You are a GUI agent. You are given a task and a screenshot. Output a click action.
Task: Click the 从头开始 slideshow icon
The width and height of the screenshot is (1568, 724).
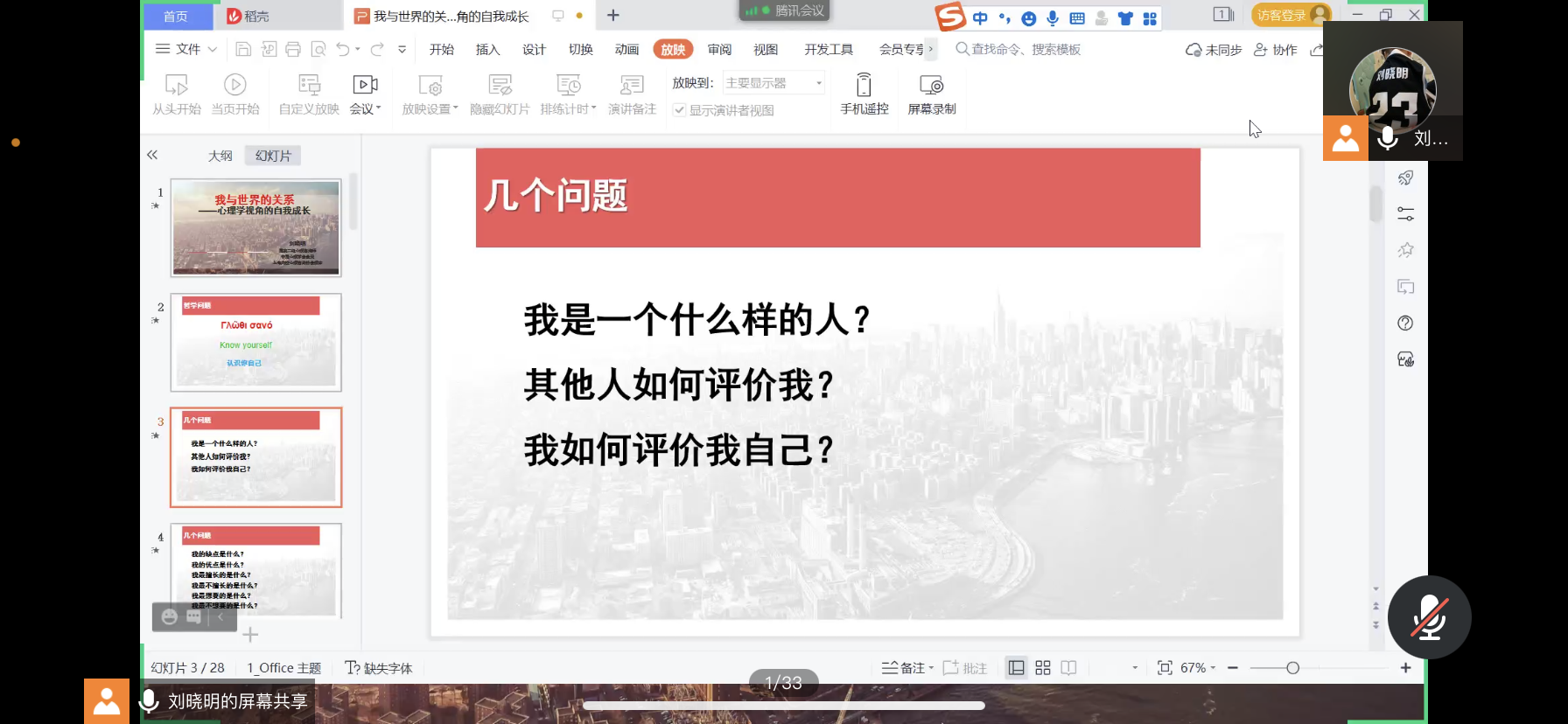176,86
